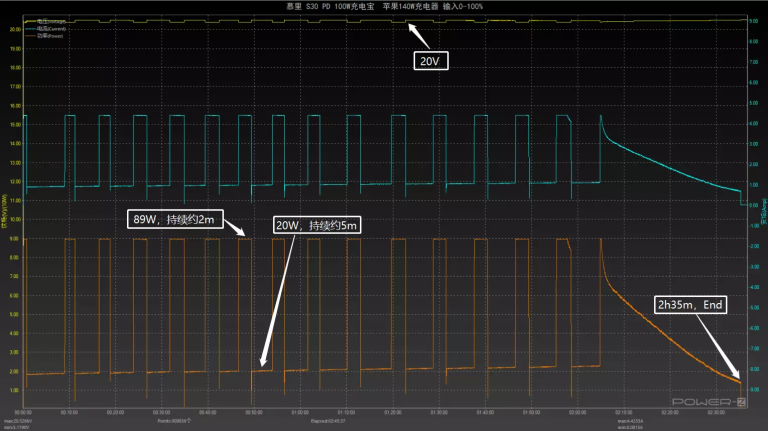768x431 pixels.
Task: Click the min current status readout
Action: pyautogui.click(x=630, y=428)
